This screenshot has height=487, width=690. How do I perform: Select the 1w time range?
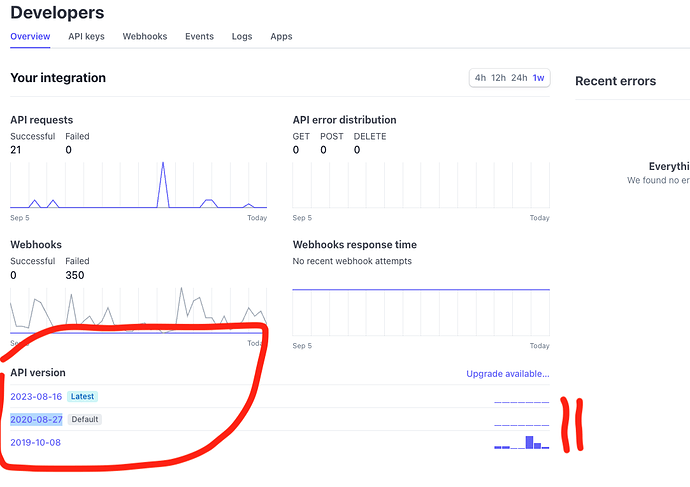(x=538, y=78)
